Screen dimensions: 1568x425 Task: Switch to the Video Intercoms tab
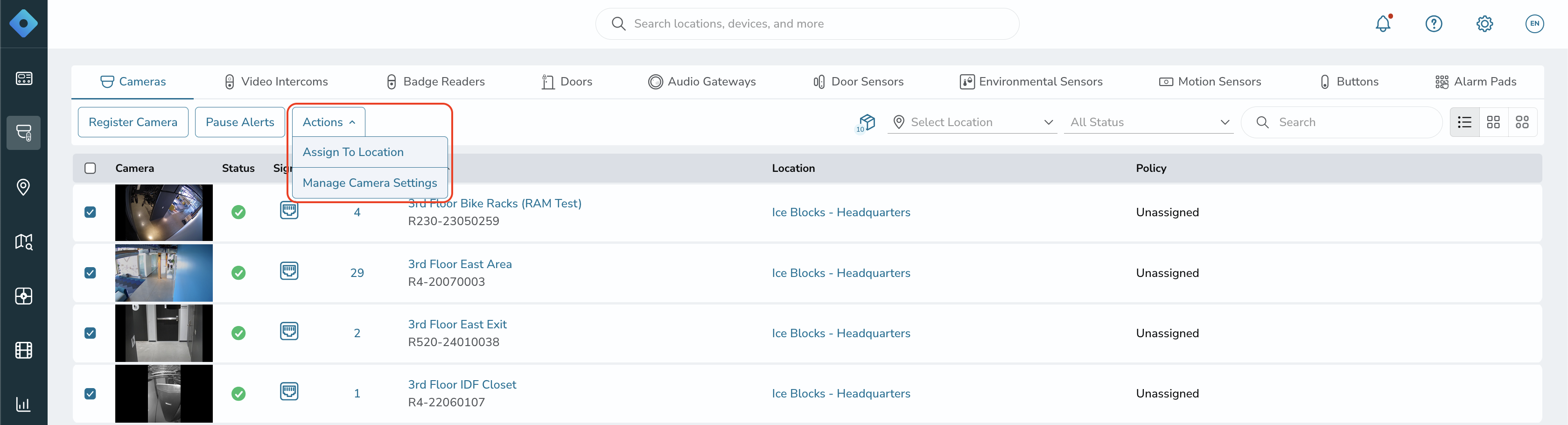276,82
